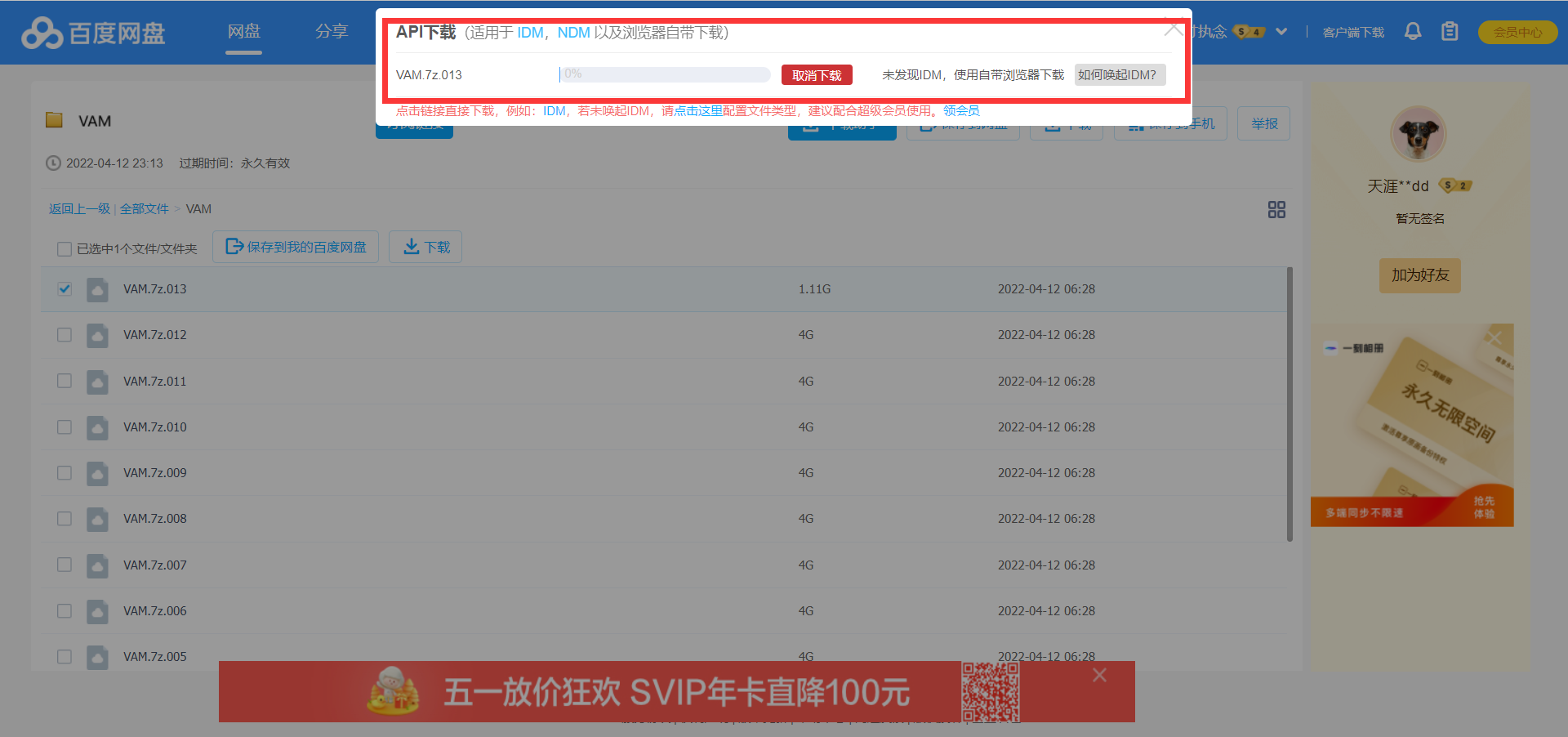Click the 下载 button above file list
Image resolution: width=1568 pixels, height=737 pixels.
(425, 247)
